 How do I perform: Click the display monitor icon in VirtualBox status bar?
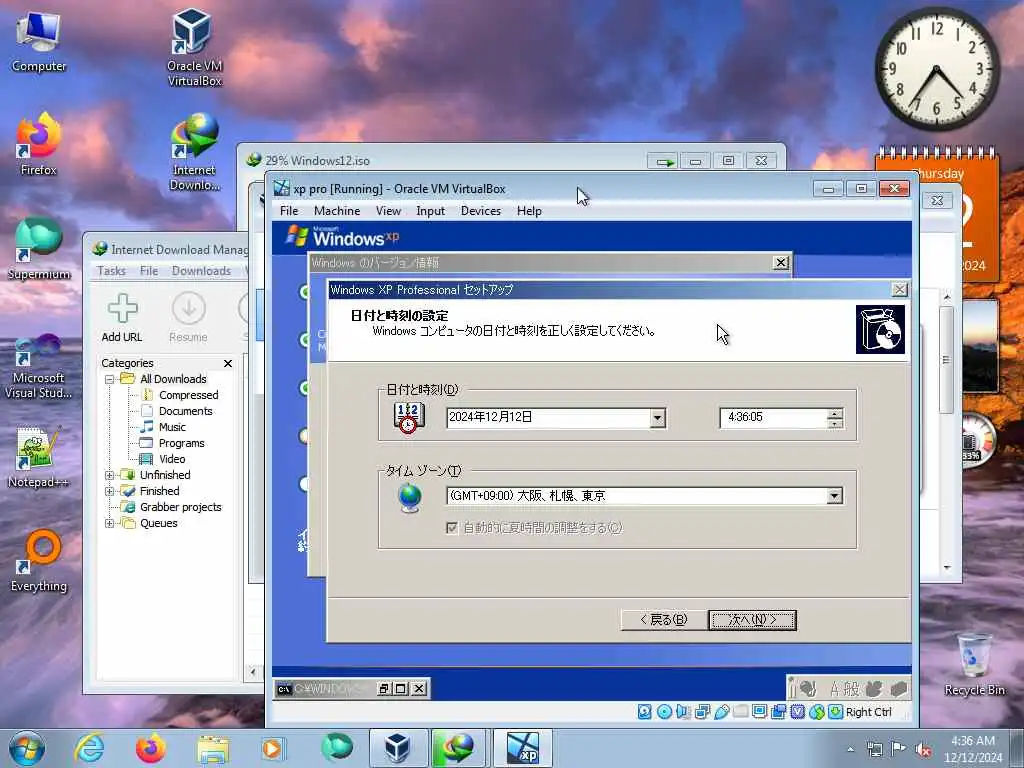pos(760,712)
